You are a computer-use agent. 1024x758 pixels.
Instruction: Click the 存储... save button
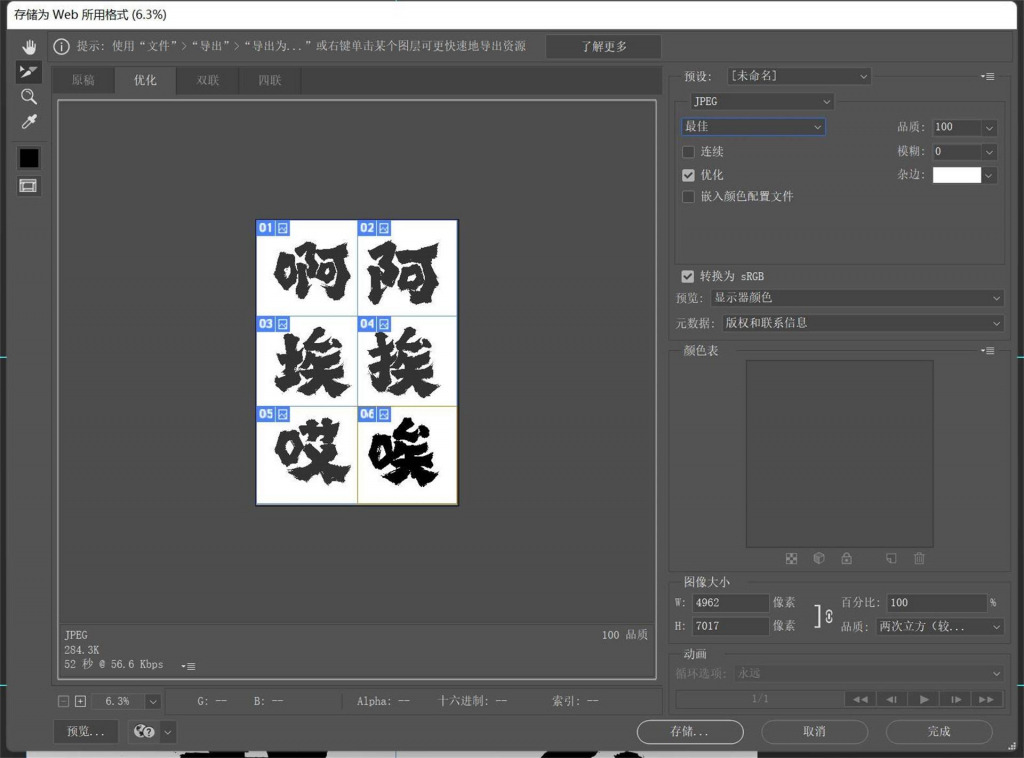click(690, 731)
